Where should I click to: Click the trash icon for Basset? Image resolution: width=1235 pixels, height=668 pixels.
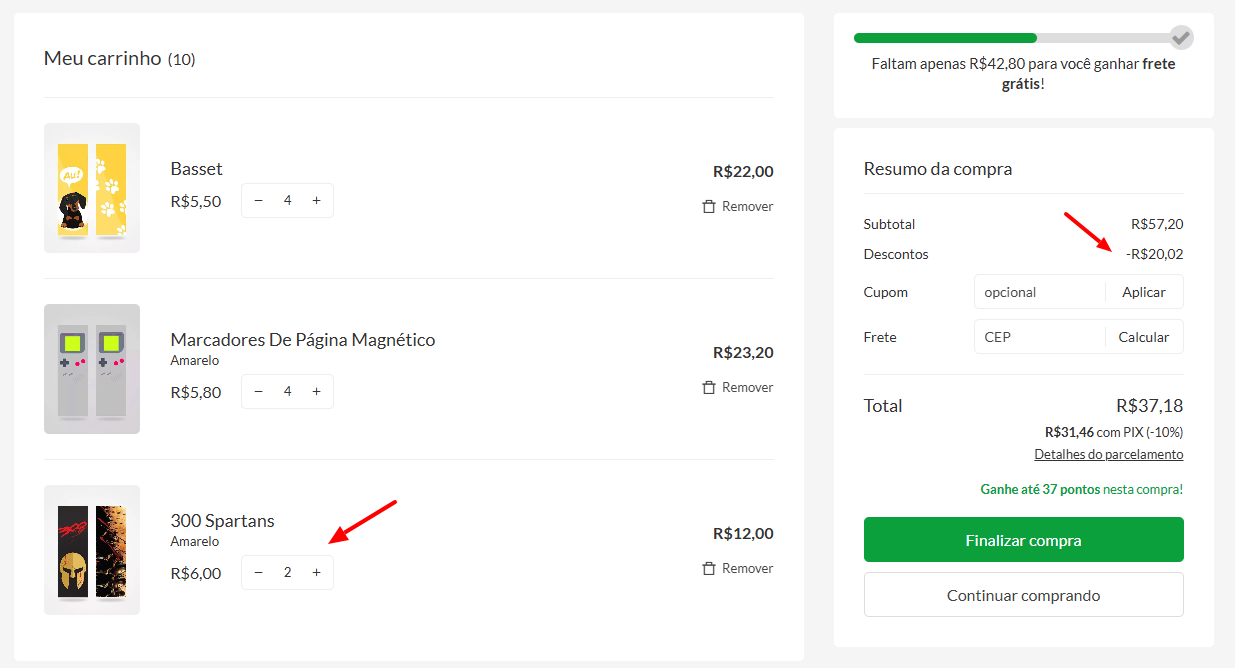tap(709, 206)
